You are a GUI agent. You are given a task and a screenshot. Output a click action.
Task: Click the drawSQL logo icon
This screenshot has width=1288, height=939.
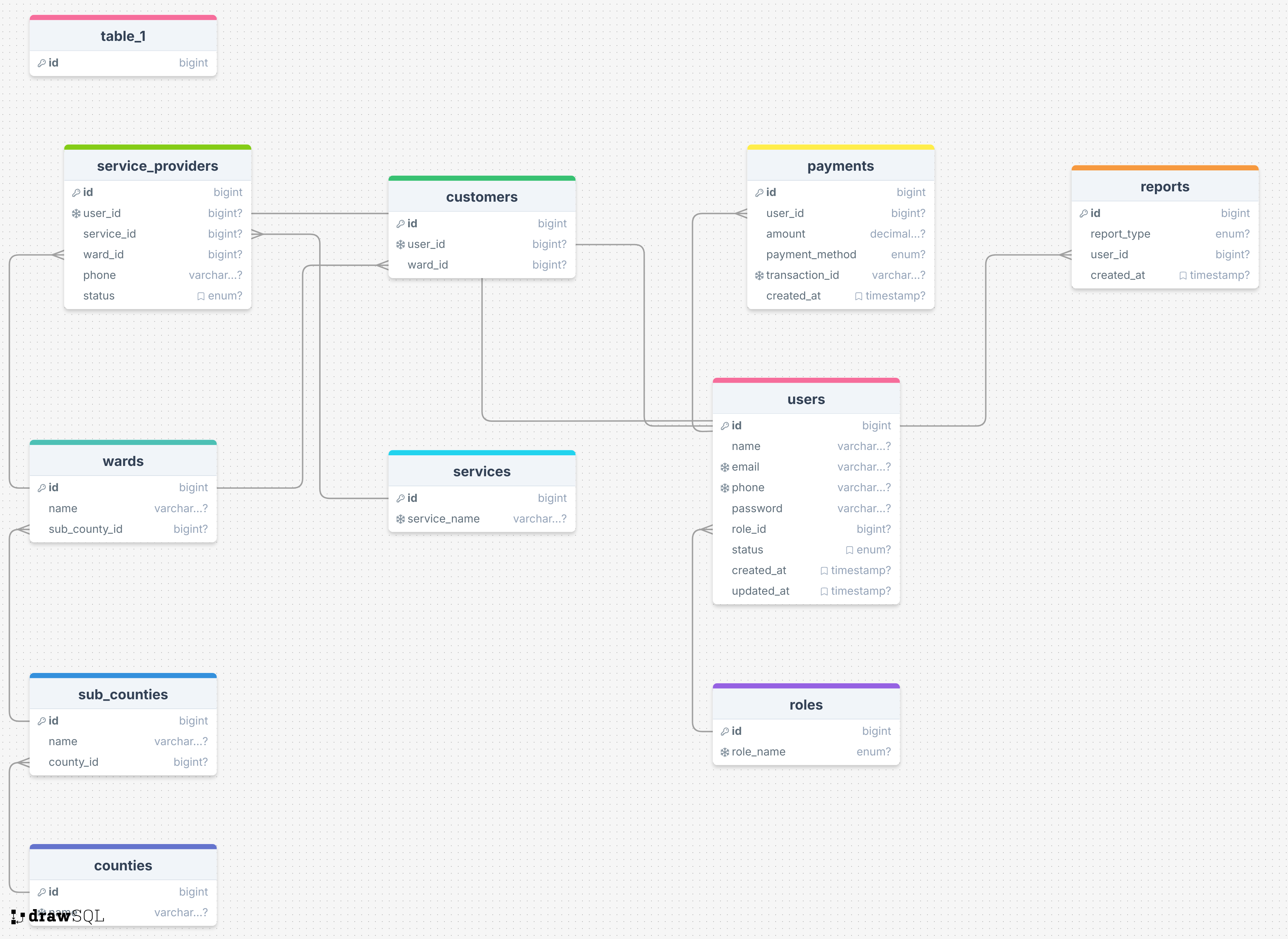click(x=18, y=916)
